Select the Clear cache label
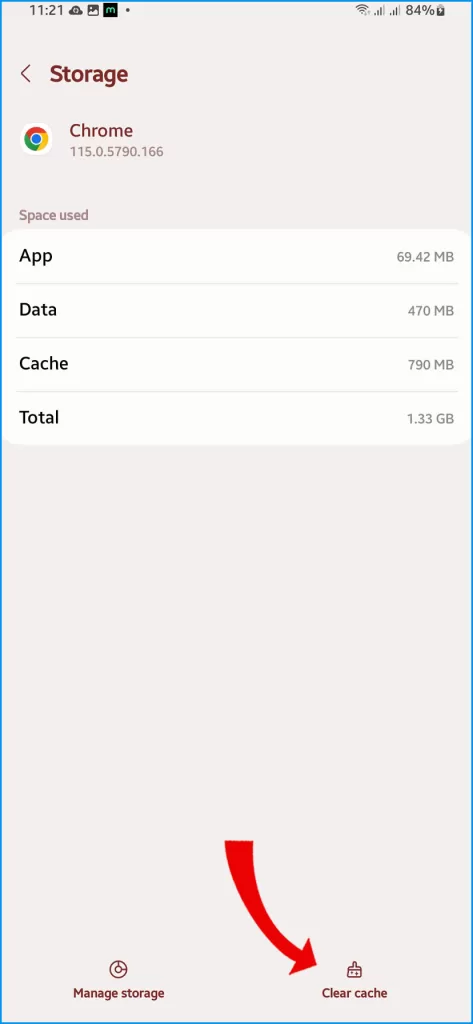473x1024 pixels. pyautogui.click(x=354, y=993)
